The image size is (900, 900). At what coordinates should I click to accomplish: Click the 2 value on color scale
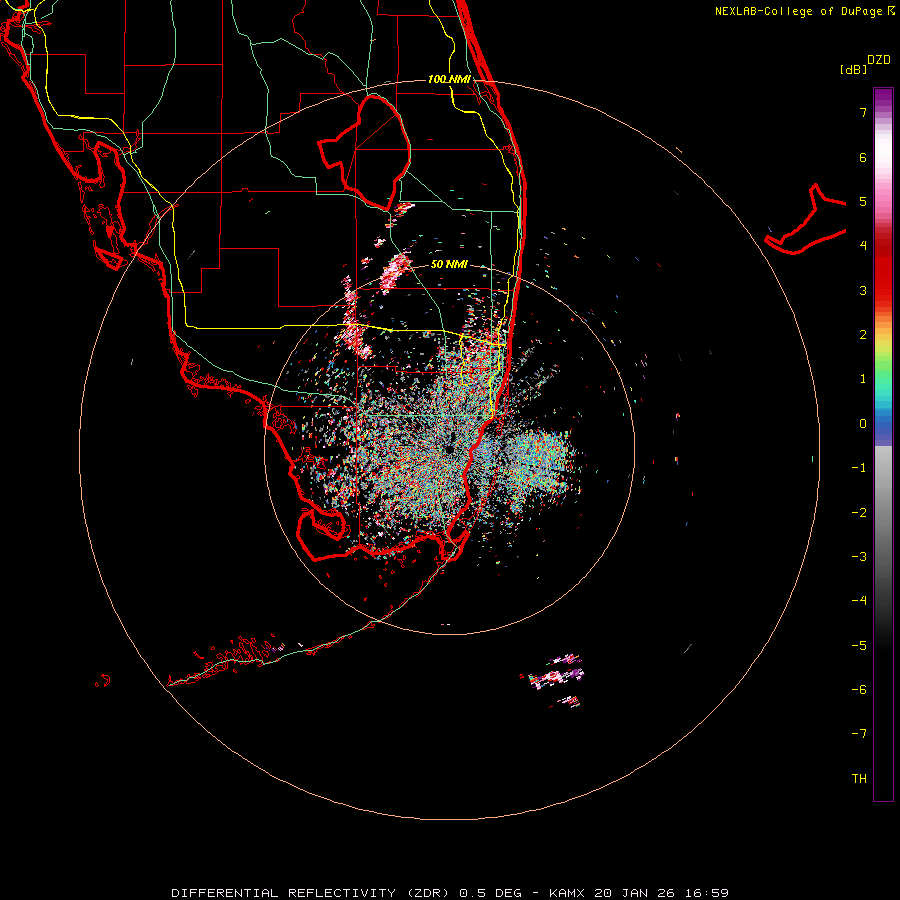863,335
